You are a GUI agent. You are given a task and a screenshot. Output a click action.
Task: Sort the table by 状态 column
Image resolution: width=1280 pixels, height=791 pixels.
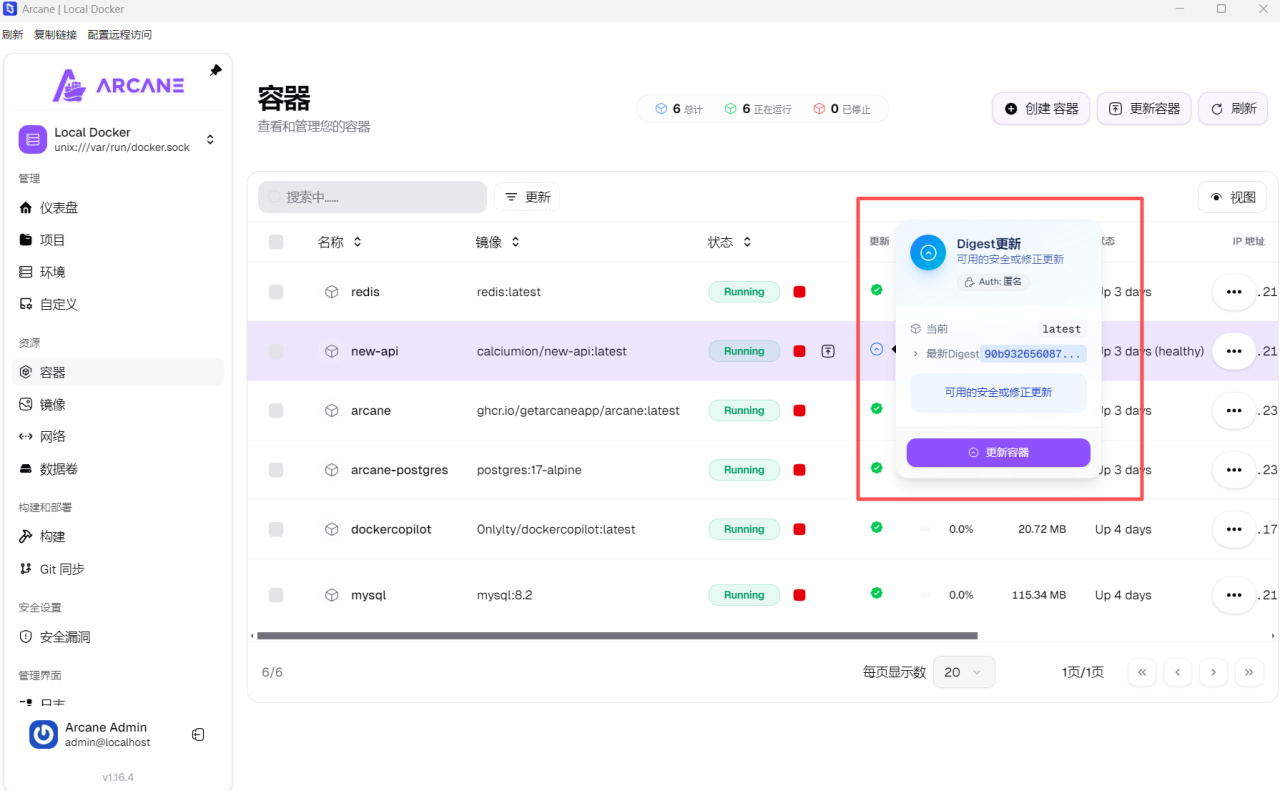(730, 242)
